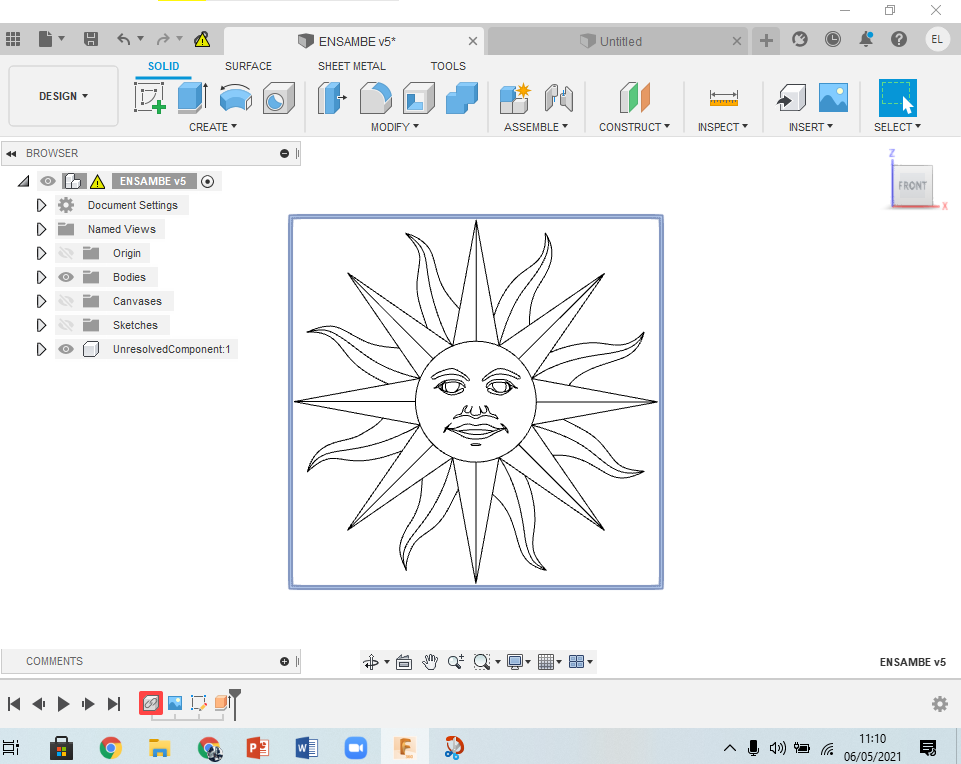Viewport: 961px width, 764px height.
Task: Switch to the SHEET METAL tab
Action: click(351, 66)
